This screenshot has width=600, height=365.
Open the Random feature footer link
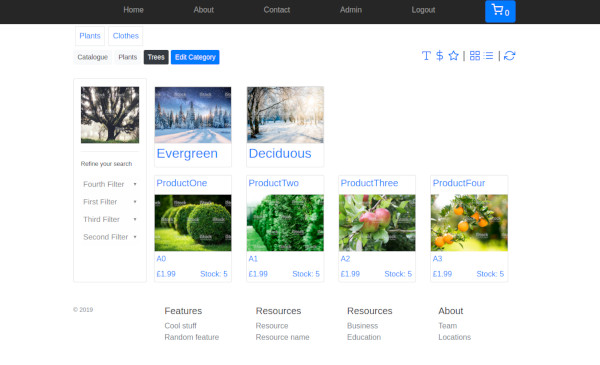(x=192, y=337)
